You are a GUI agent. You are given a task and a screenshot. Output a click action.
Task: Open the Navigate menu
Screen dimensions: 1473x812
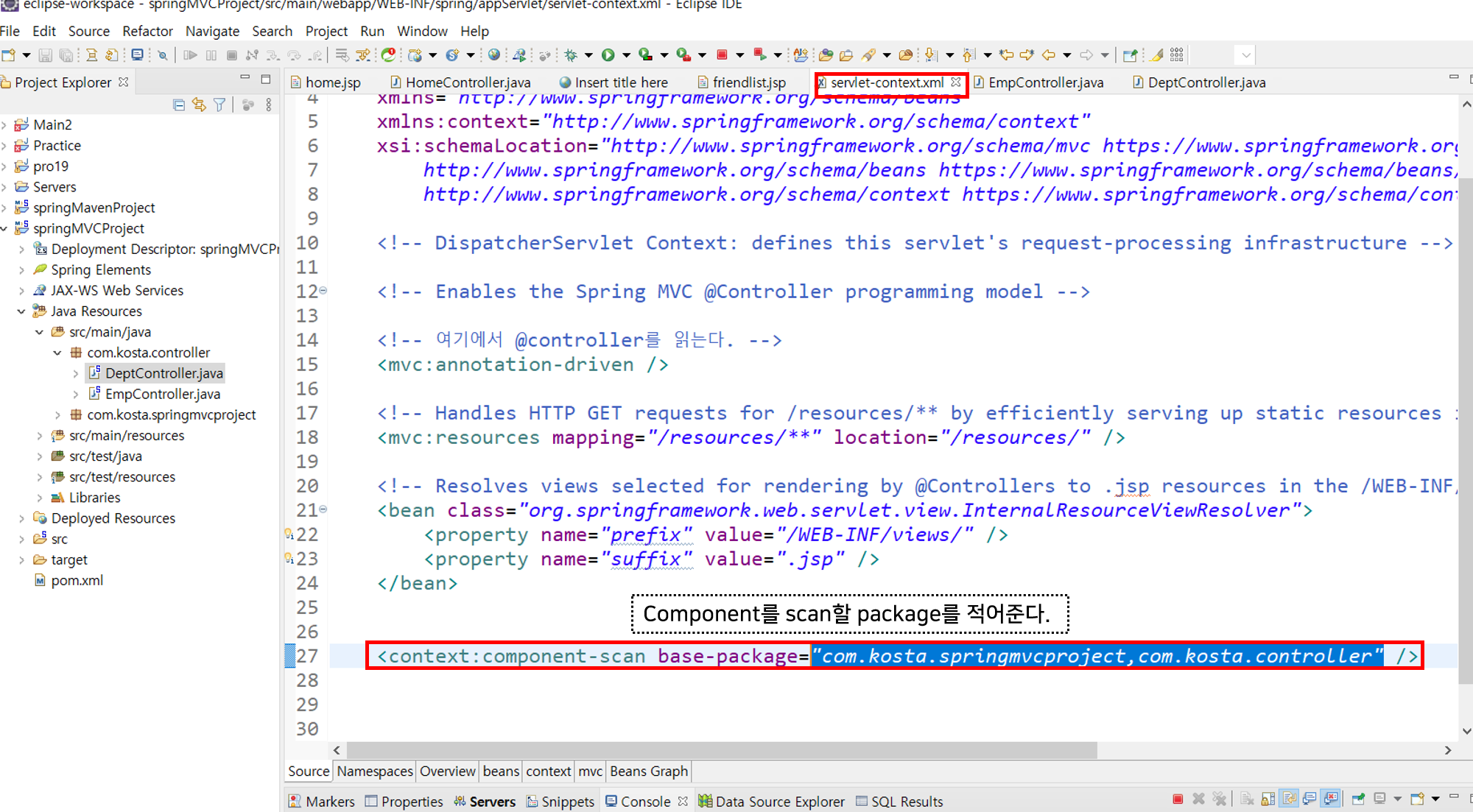[212, 31]
